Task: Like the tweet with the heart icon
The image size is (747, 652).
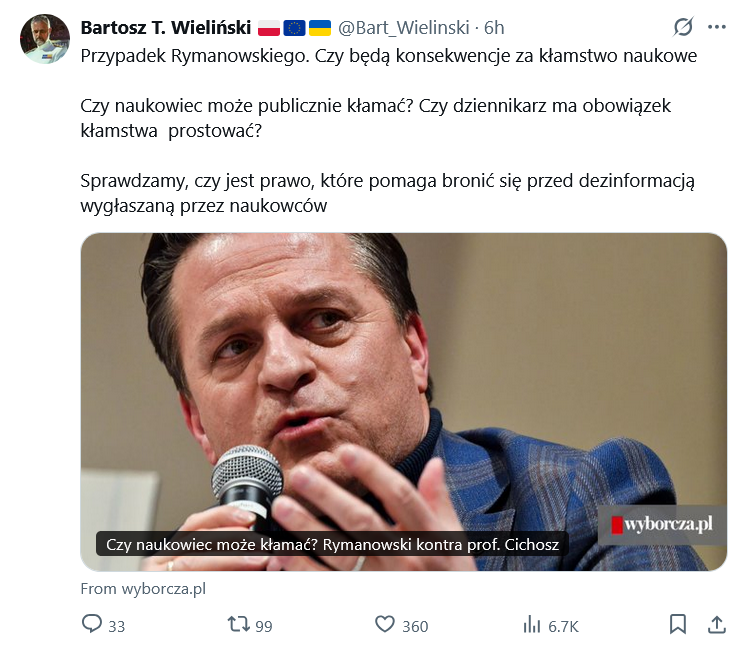Action: [385, 625]
